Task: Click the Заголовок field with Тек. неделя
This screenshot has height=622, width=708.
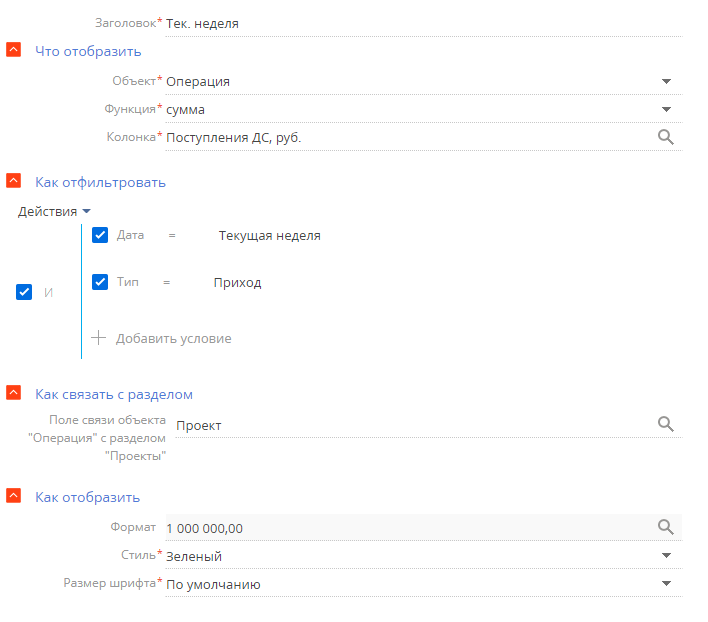Action: click(424, 23)
